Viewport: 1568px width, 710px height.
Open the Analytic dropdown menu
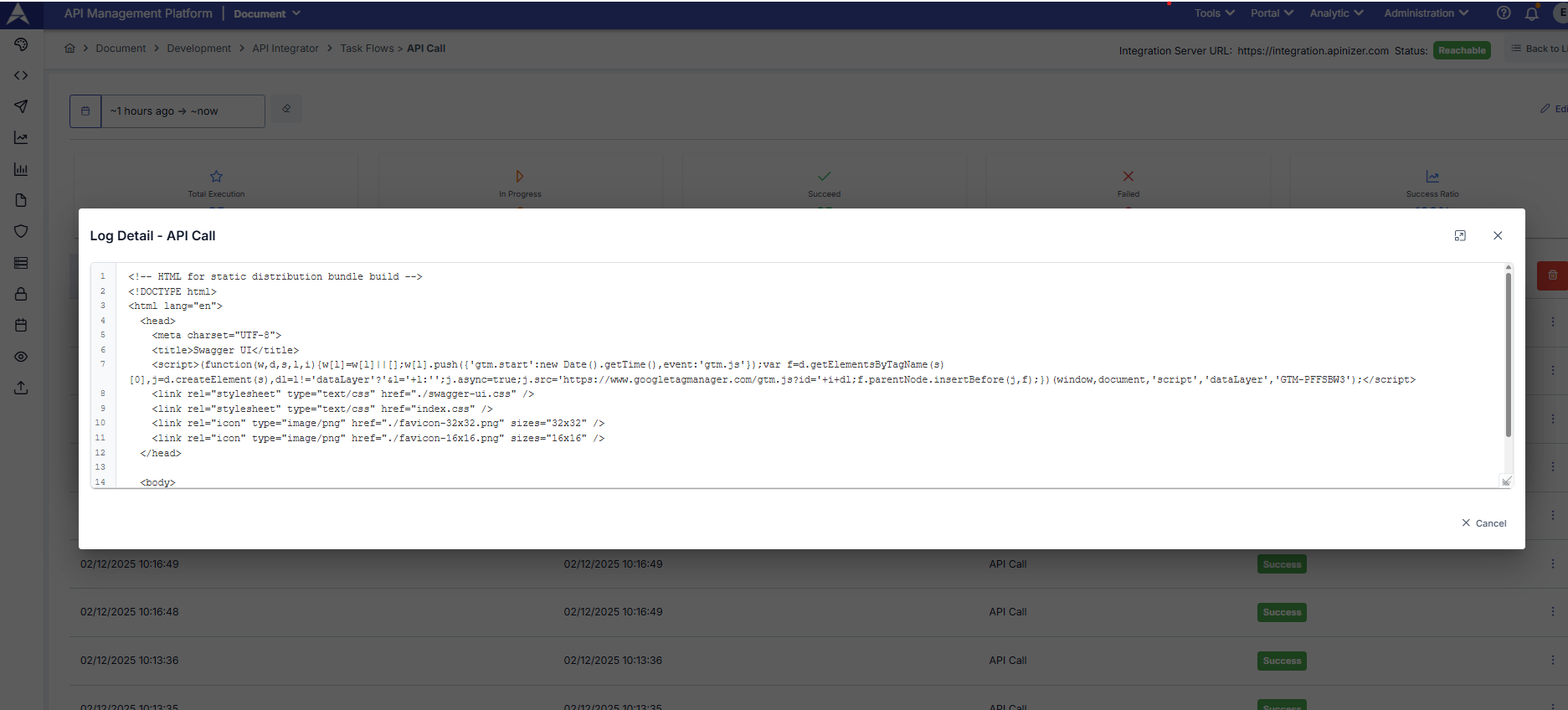(x=1336, y=13)
